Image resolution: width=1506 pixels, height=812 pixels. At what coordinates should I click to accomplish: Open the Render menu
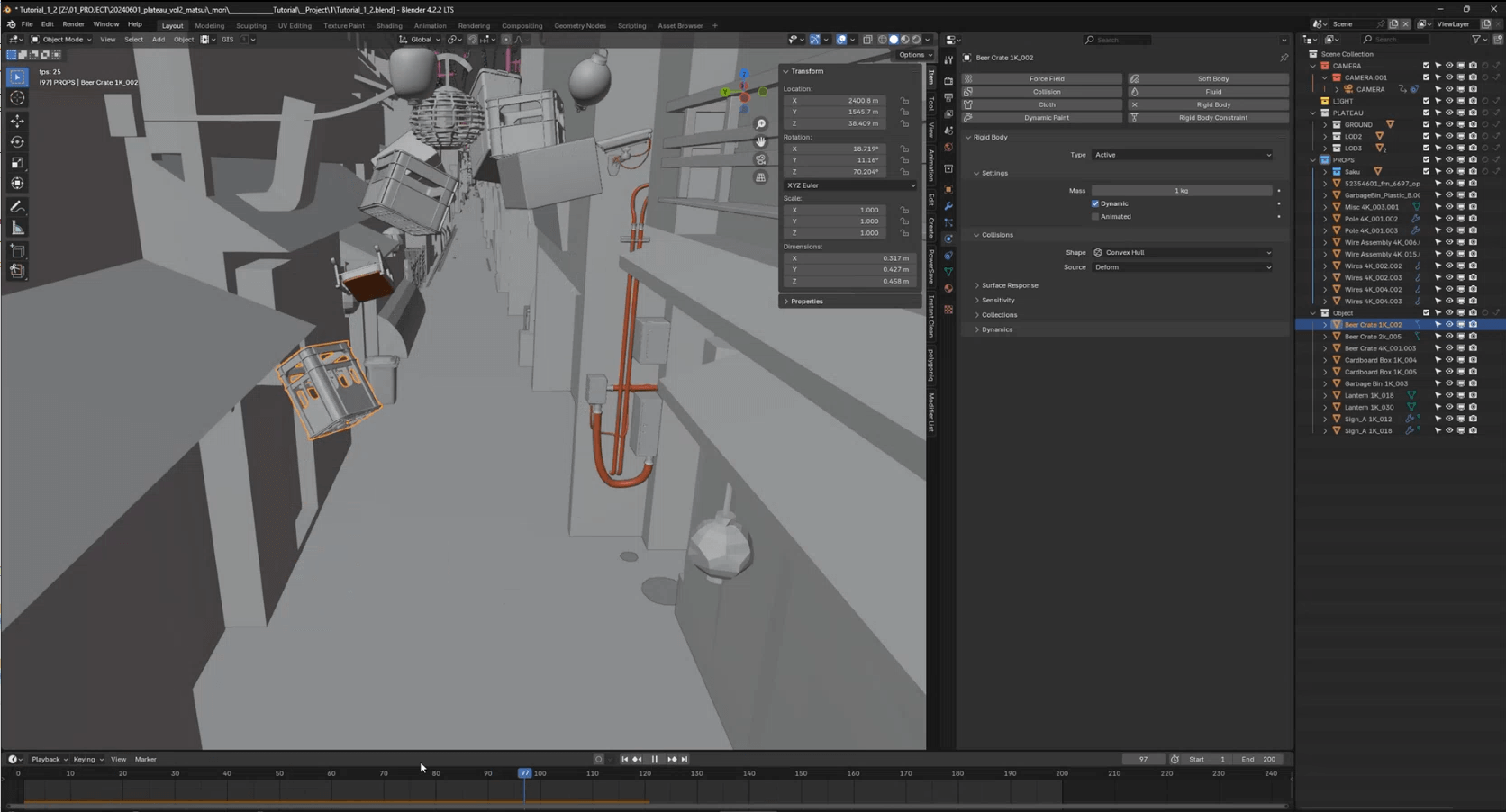pos(73,24)
